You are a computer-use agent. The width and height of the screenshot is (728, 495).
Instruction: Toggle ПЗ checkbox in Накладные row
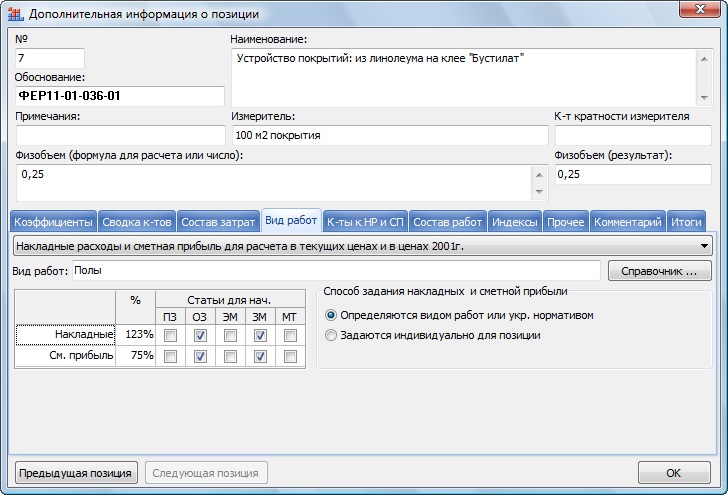point(170,335)
